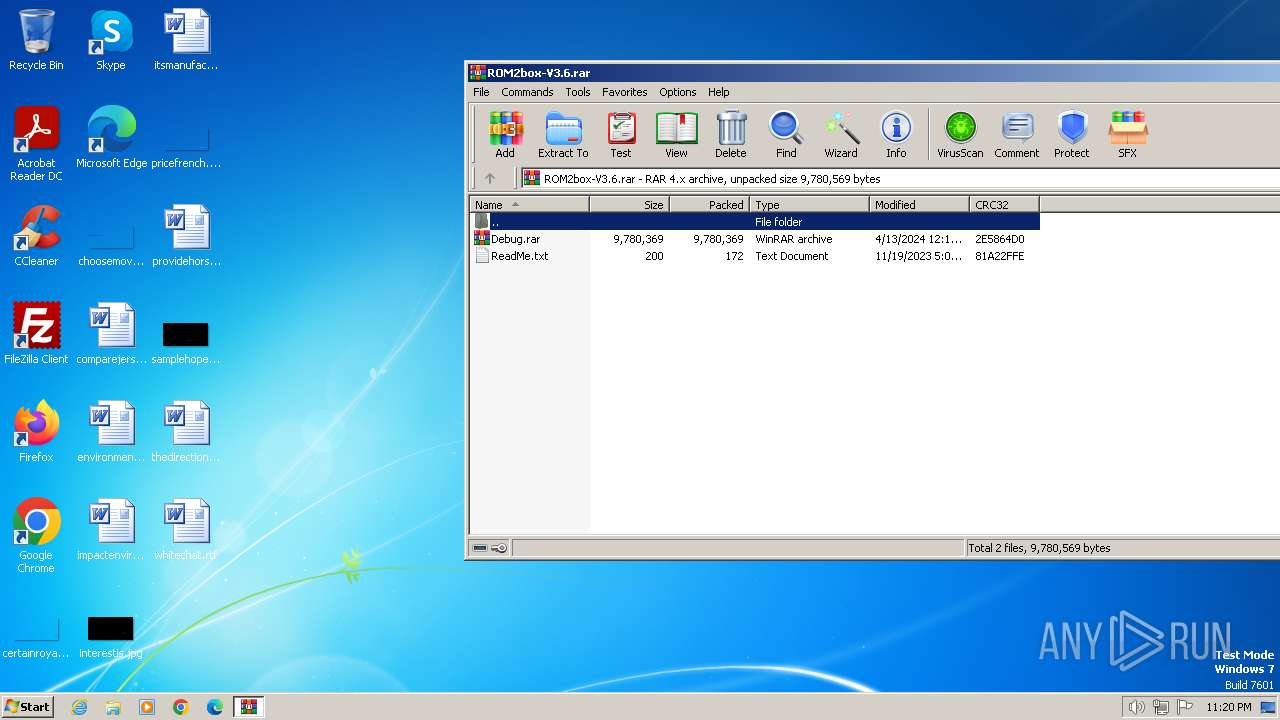1280x720 pixels.
Task: Open the Favorites menu
Action: 624,92
